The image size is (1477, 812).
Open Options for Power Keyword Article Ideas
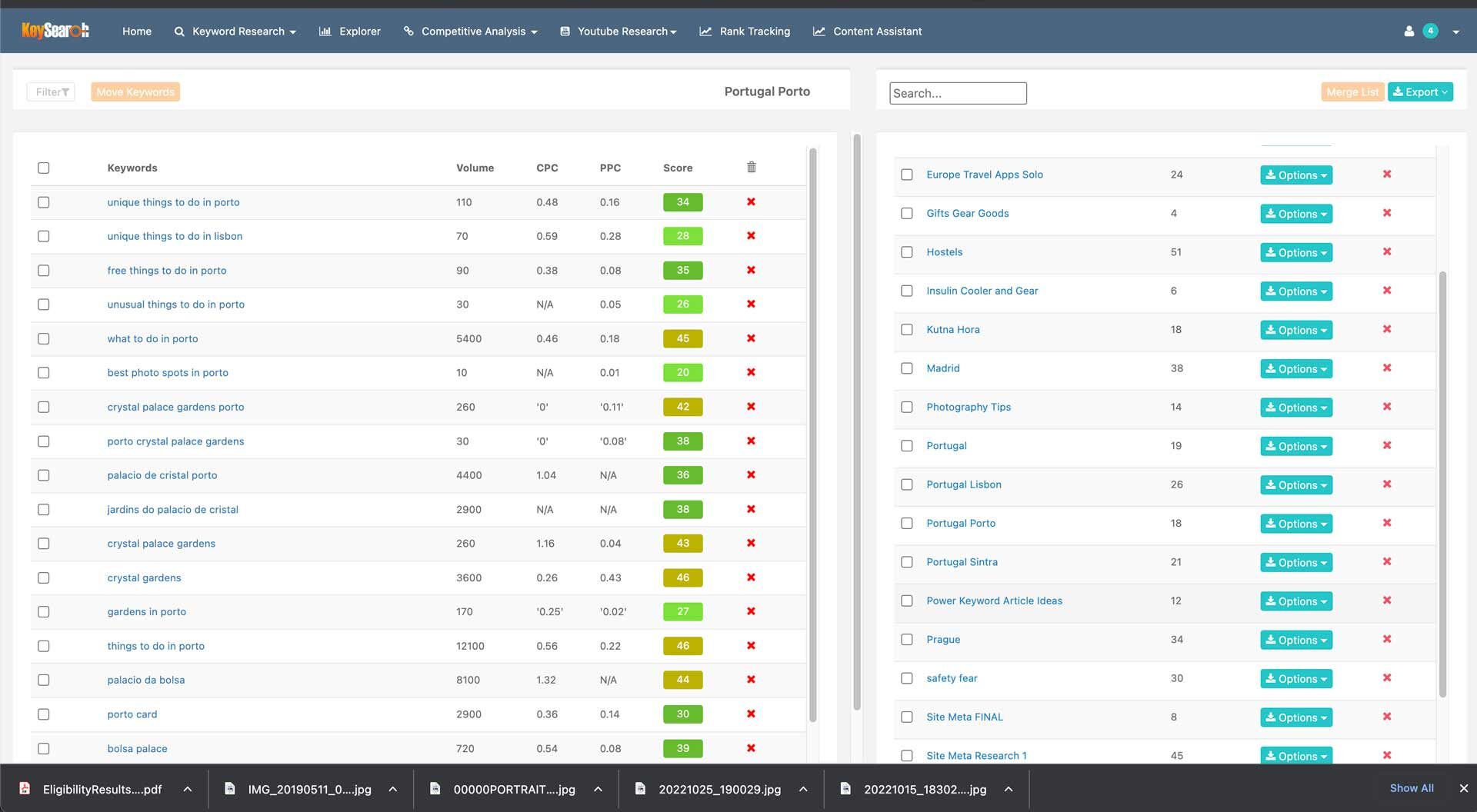pos(1296,601)
